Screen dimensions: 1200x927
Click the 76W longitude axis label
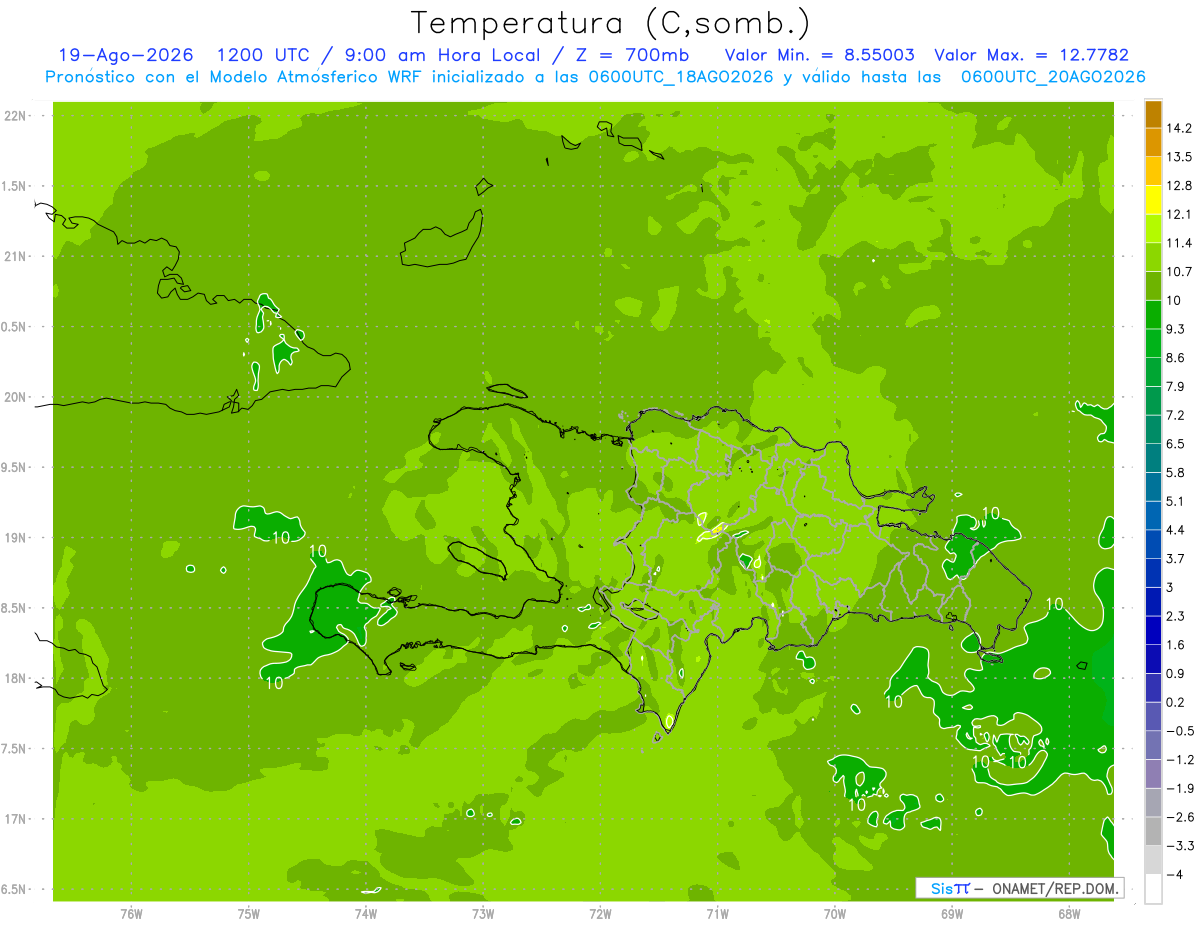pyautogui.click(x=131, y=912)
